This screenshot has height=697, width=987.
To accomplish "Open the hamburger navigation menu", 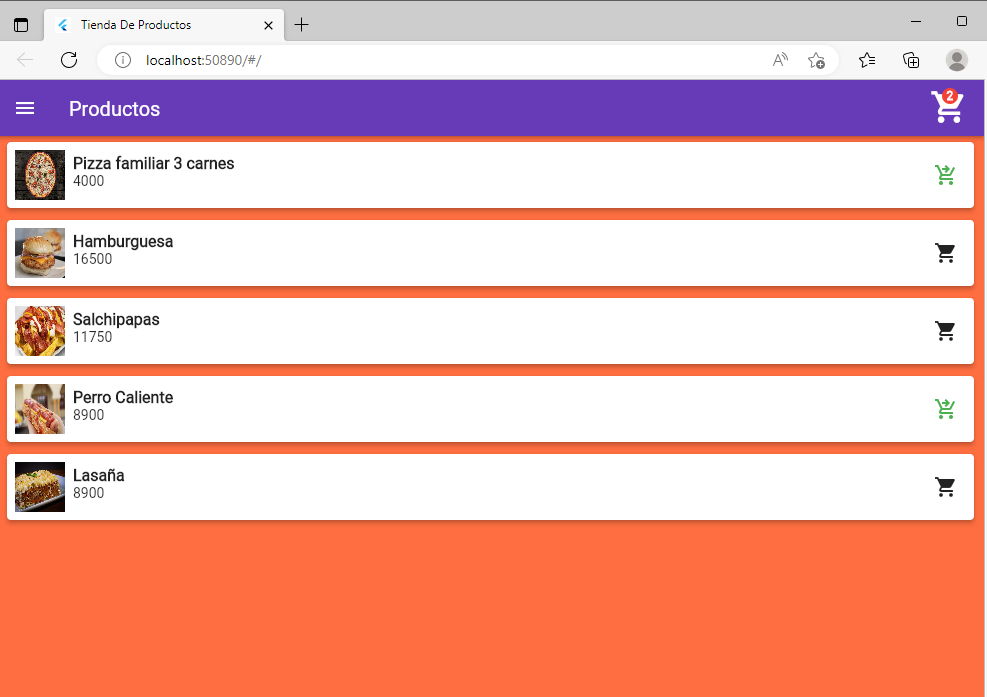I will coord(25,108).
